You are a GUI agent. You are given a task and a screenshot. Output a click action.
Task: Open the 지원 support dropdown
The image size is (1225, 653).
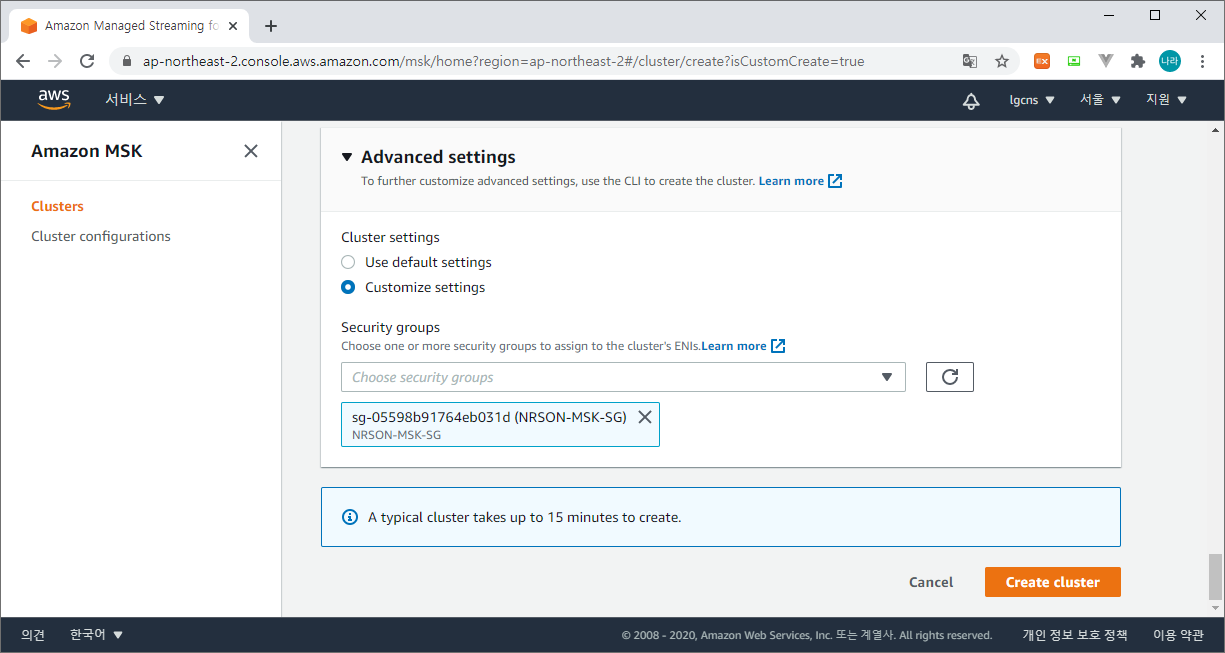(x=1167, y=100)
